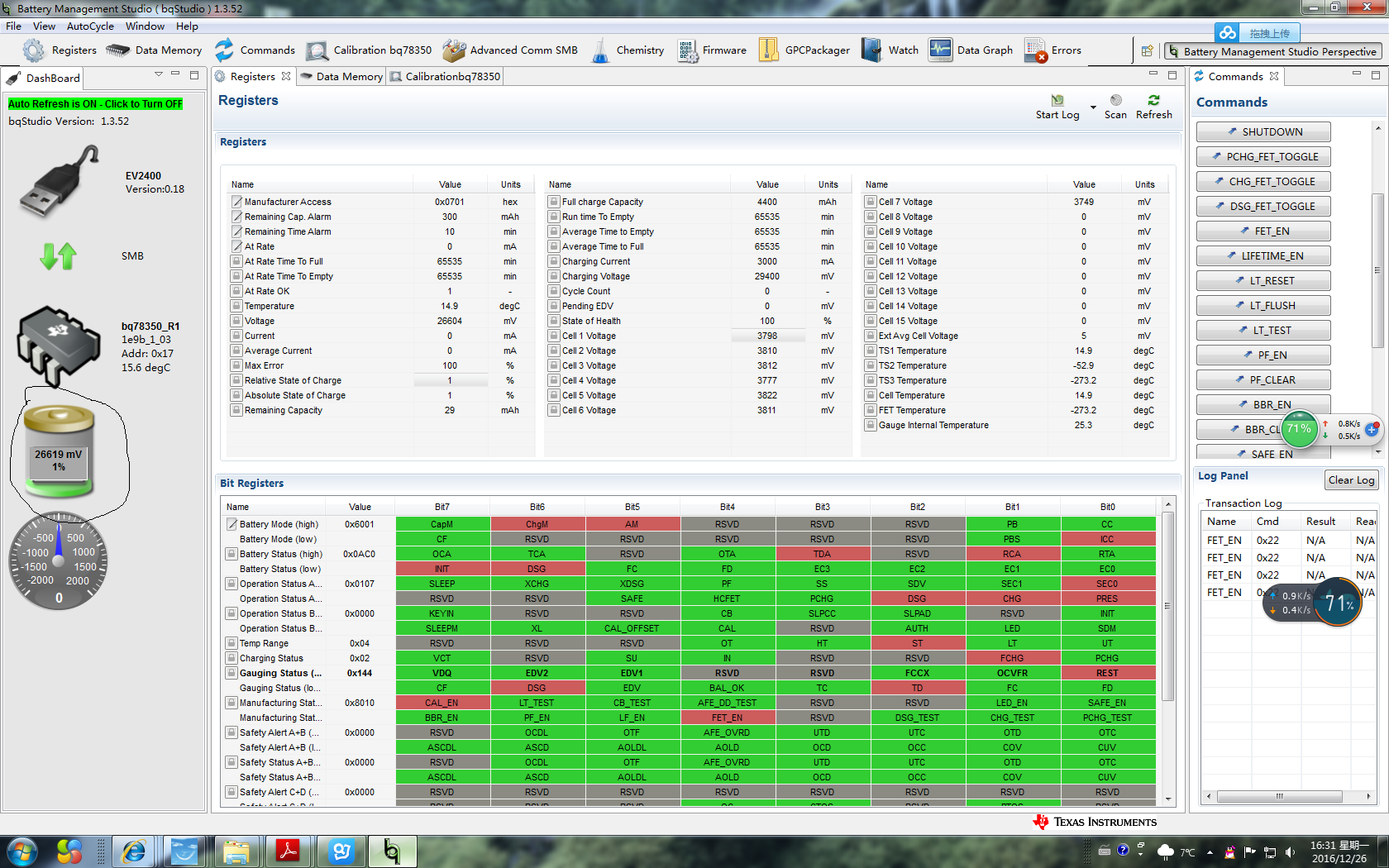Send the SHUTDOWN command
This screenshot has width=1389, height=868.
1263,132
